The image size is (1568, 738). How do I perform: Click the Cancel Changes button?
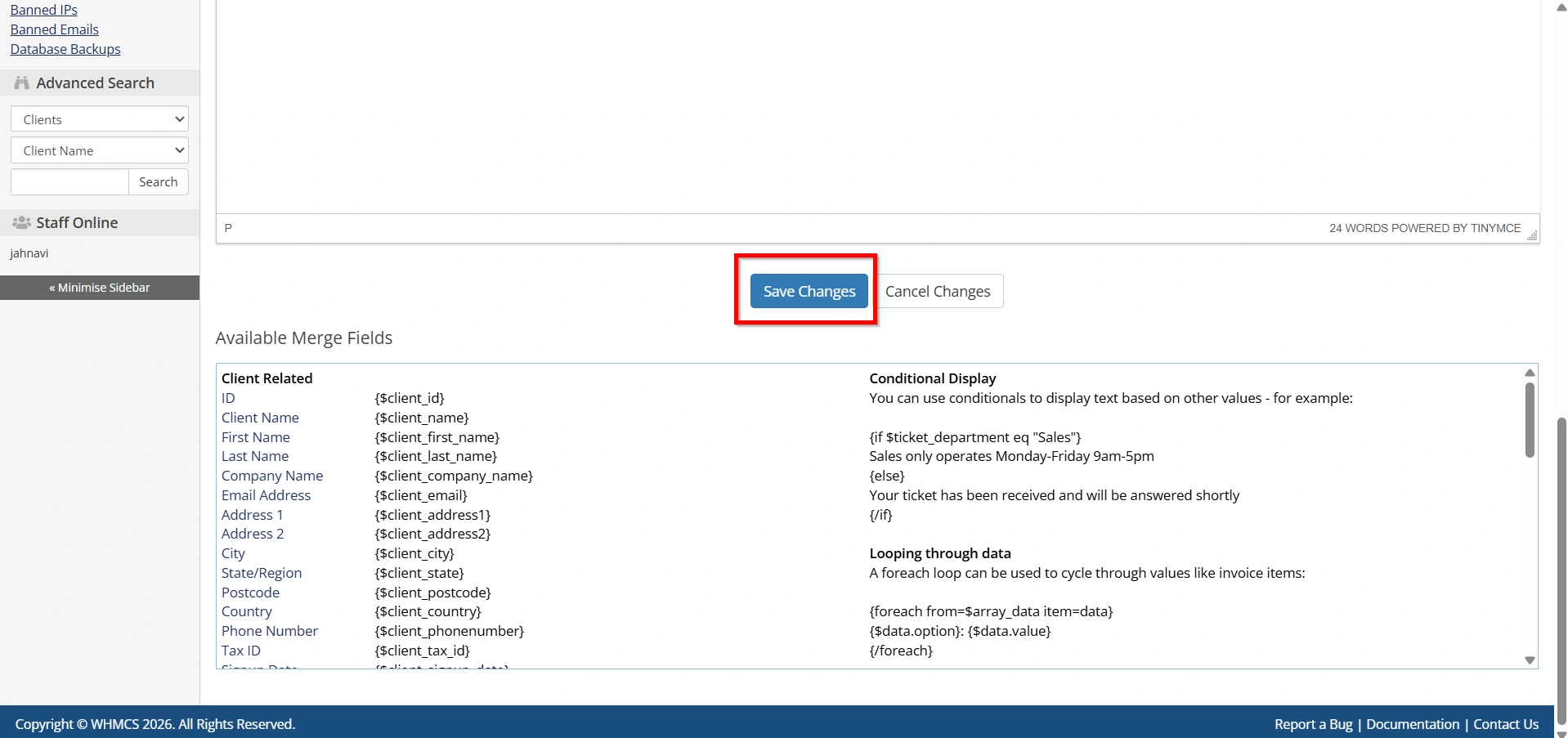[937, 291]
